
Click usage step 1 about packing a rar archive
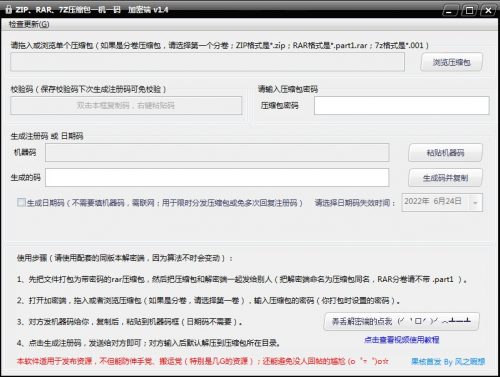[x=242, y=279]
